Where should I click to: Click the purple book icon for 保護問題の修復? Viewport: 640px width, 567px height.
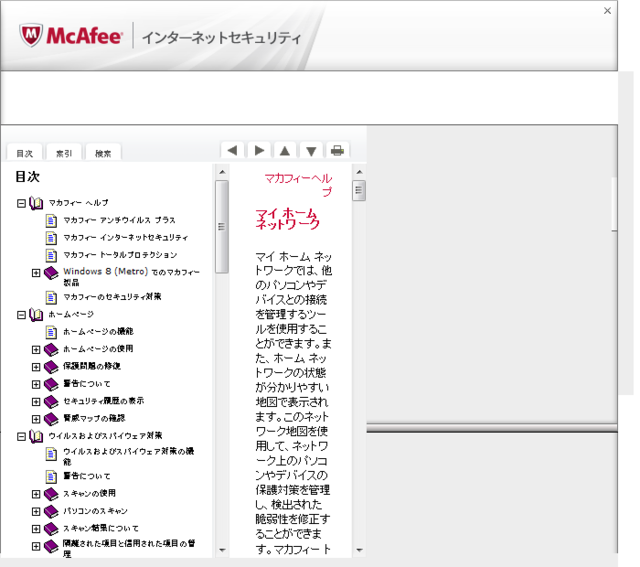(51, 367)
